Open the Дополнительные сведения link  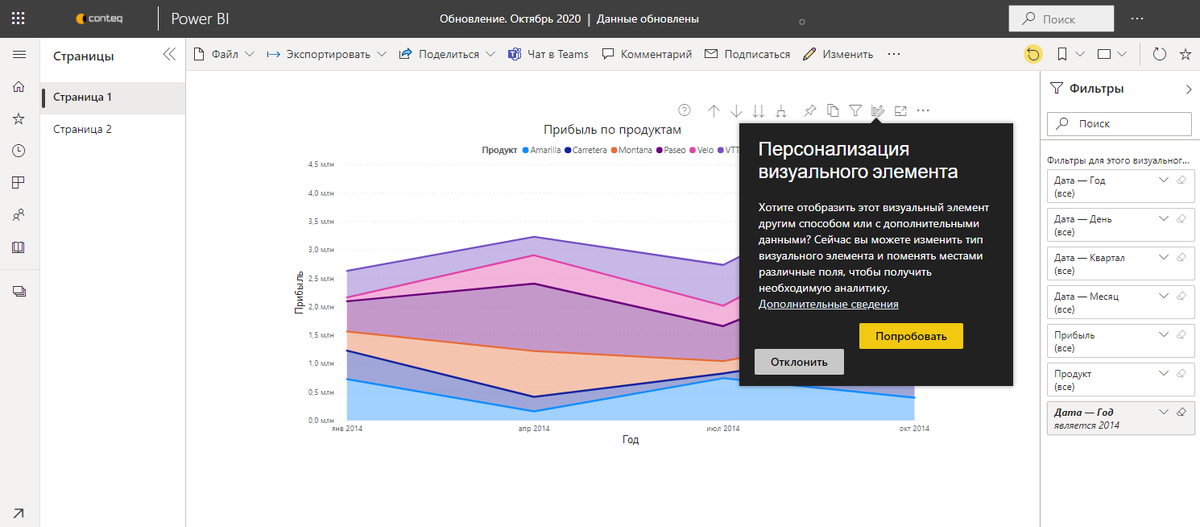[x=828, y=304]
